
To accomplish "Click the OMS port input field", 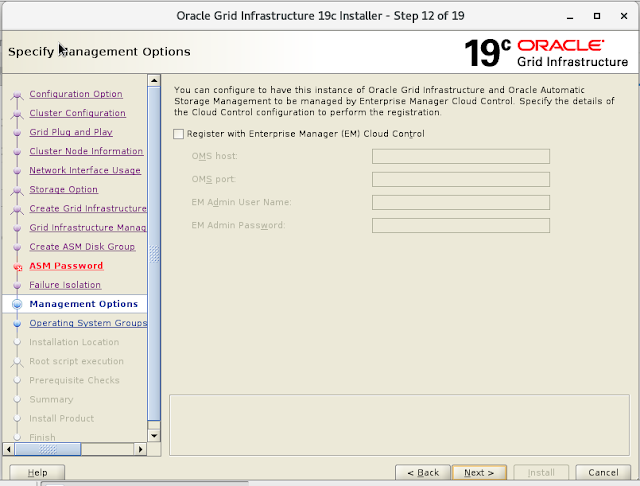I will pos(461,180).
